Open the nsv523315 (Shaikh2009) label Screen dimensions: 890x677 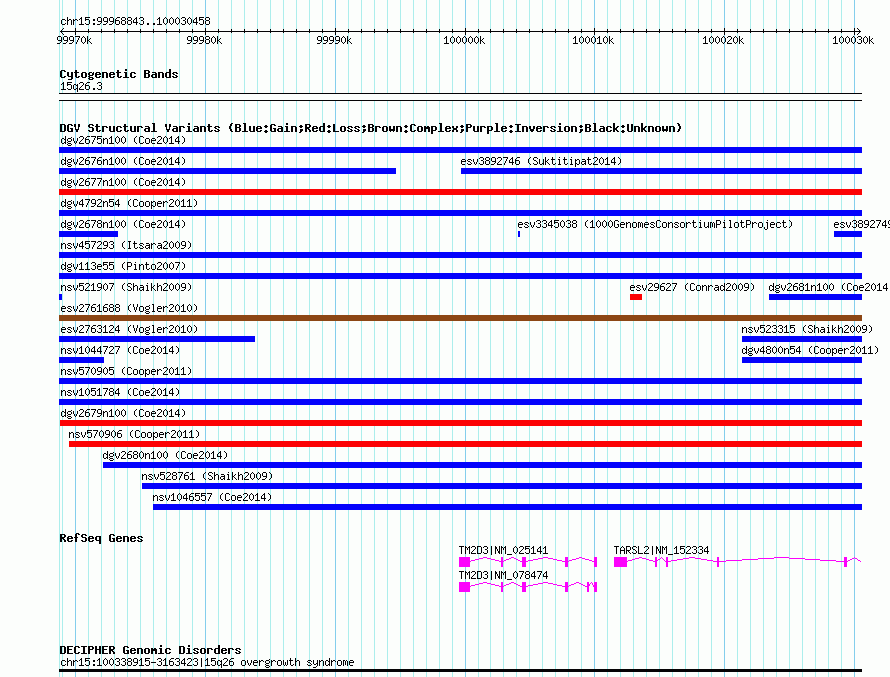click(807, 329)
